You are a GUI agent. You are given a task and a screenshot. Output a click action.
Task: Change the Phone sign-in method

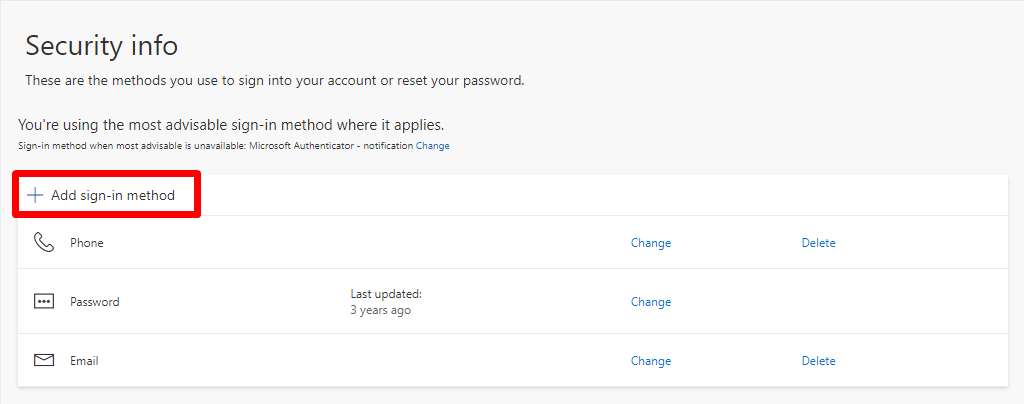pyautogui.click(x=650, y=243)
